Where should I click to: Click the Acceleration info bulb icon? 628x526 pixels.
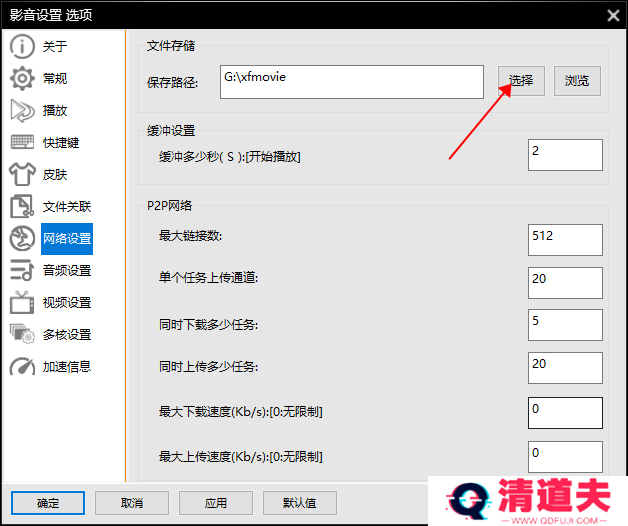coord(22,367)
